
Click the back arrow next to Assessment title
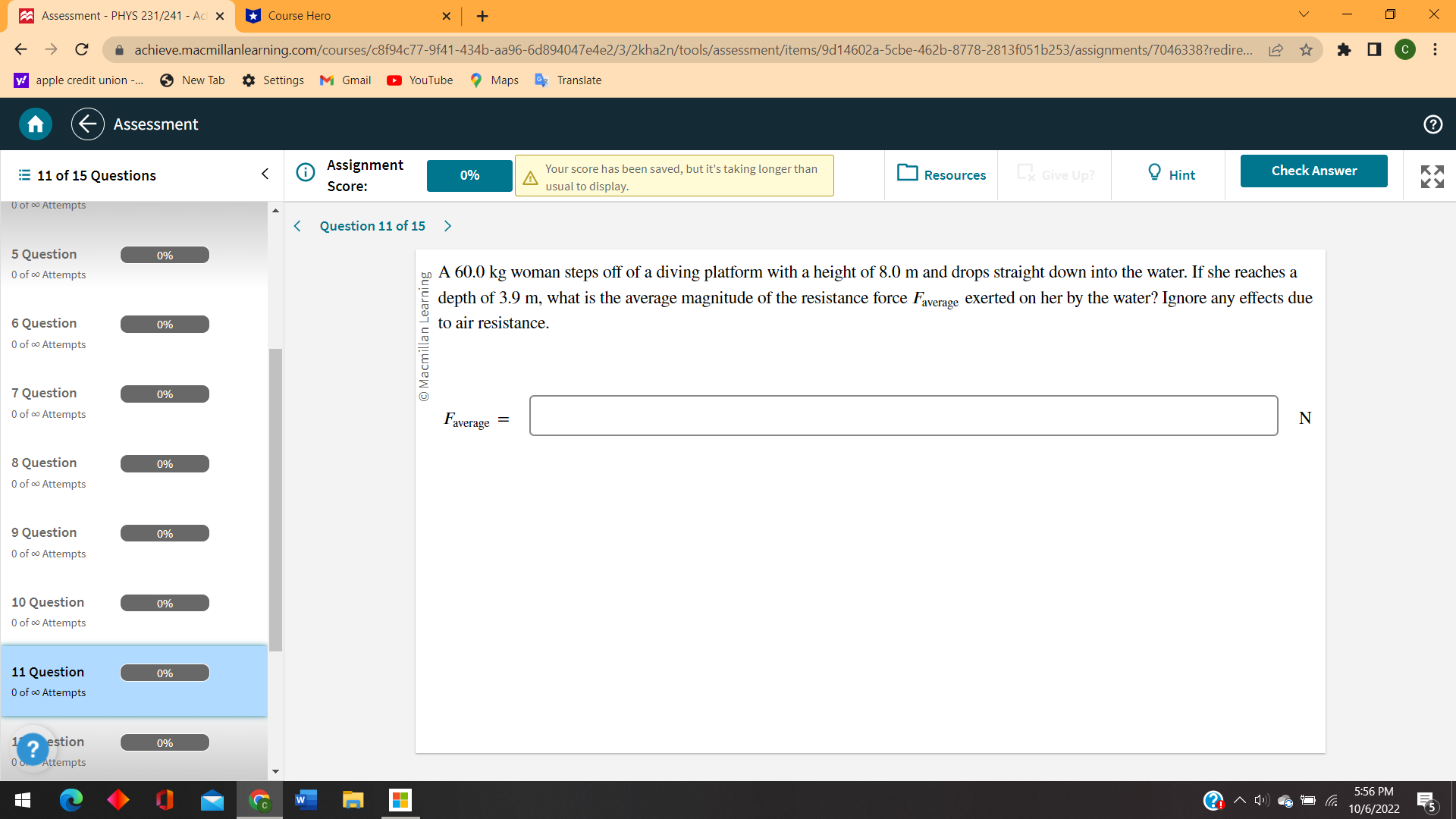pyautogui.click(x=87, y=124)
